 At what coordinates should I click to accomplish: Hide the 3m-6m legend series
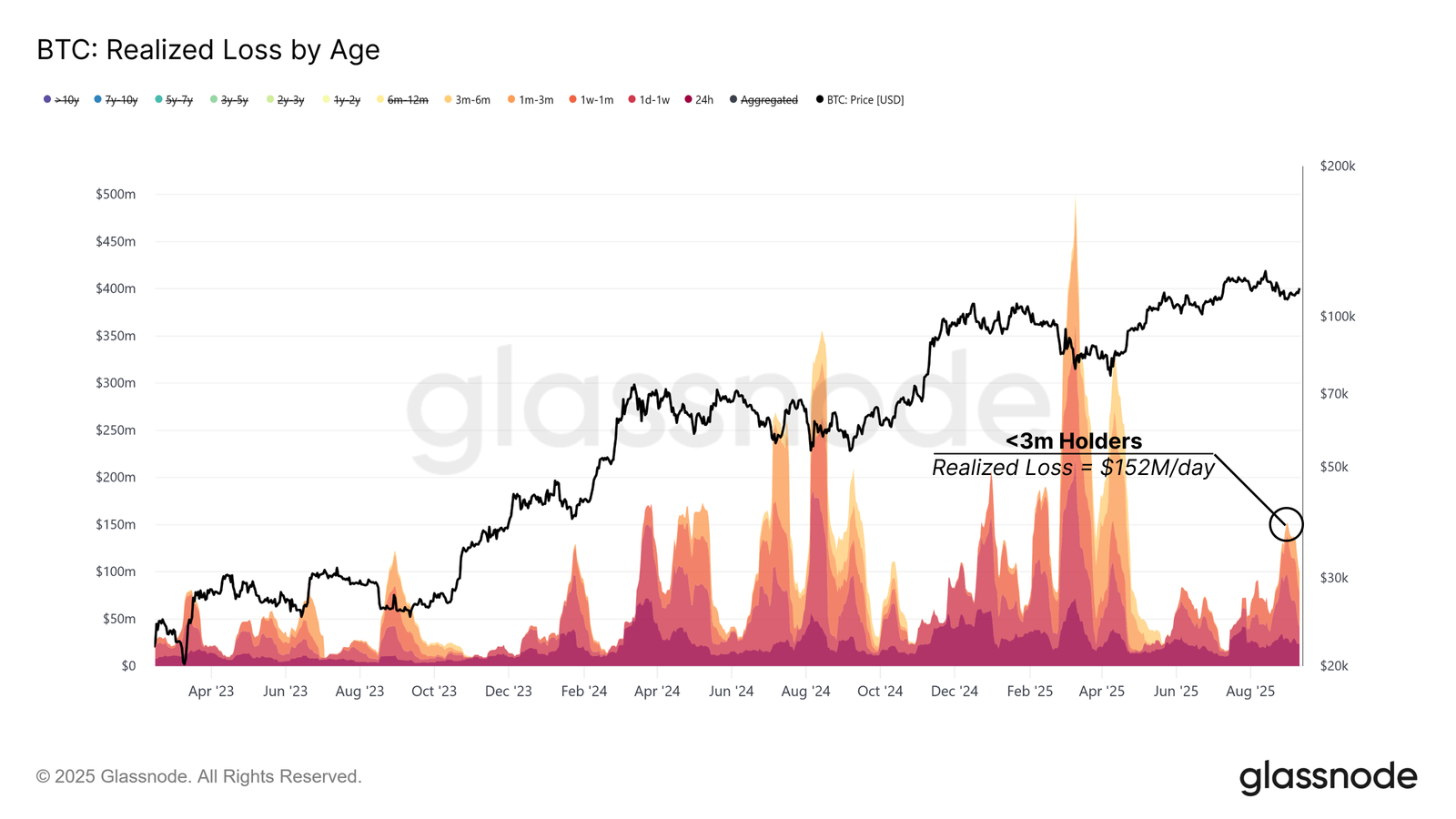coord(468,100)
